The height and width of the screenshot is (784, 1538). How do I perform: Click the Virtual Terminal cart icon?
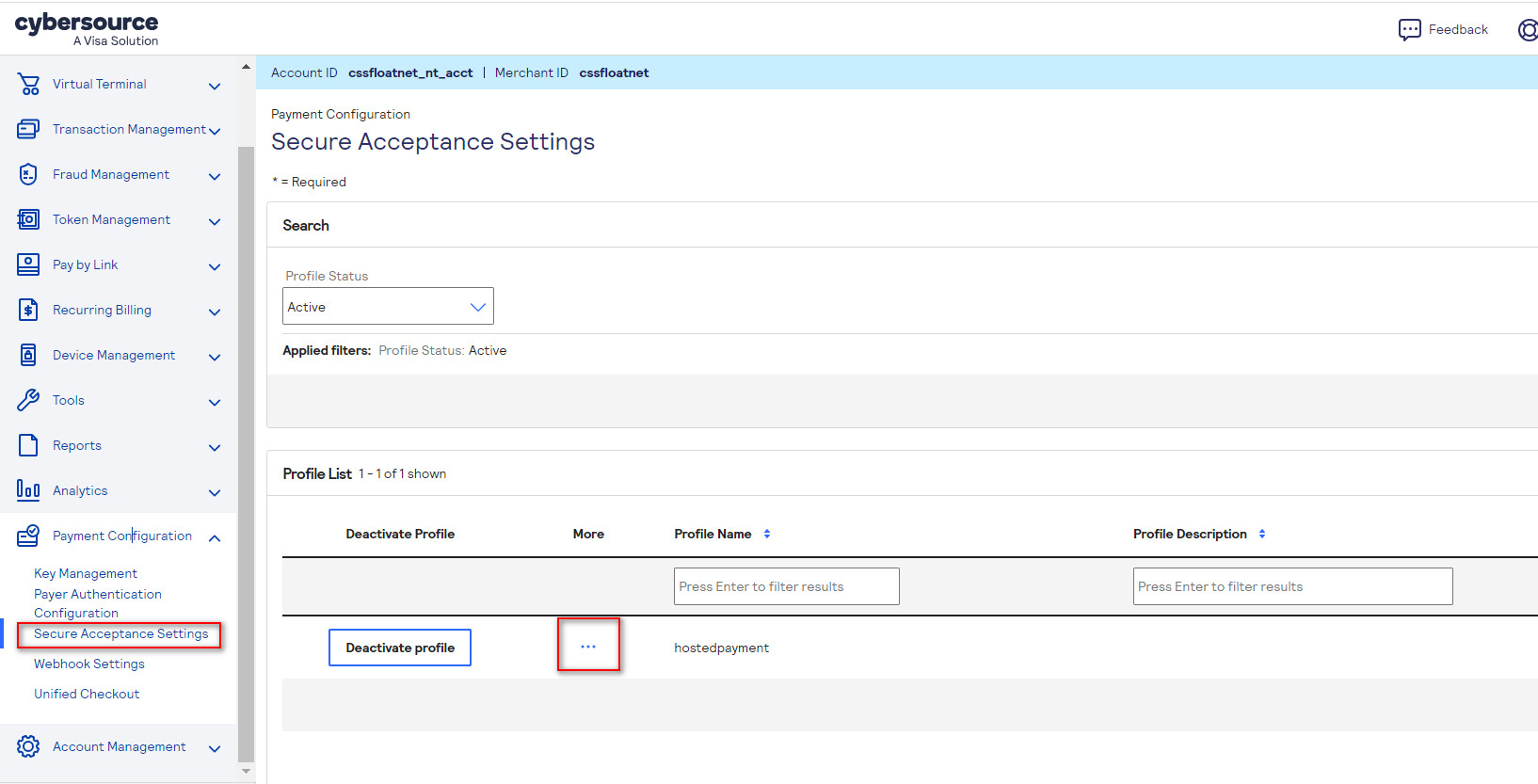pos(28,85)
